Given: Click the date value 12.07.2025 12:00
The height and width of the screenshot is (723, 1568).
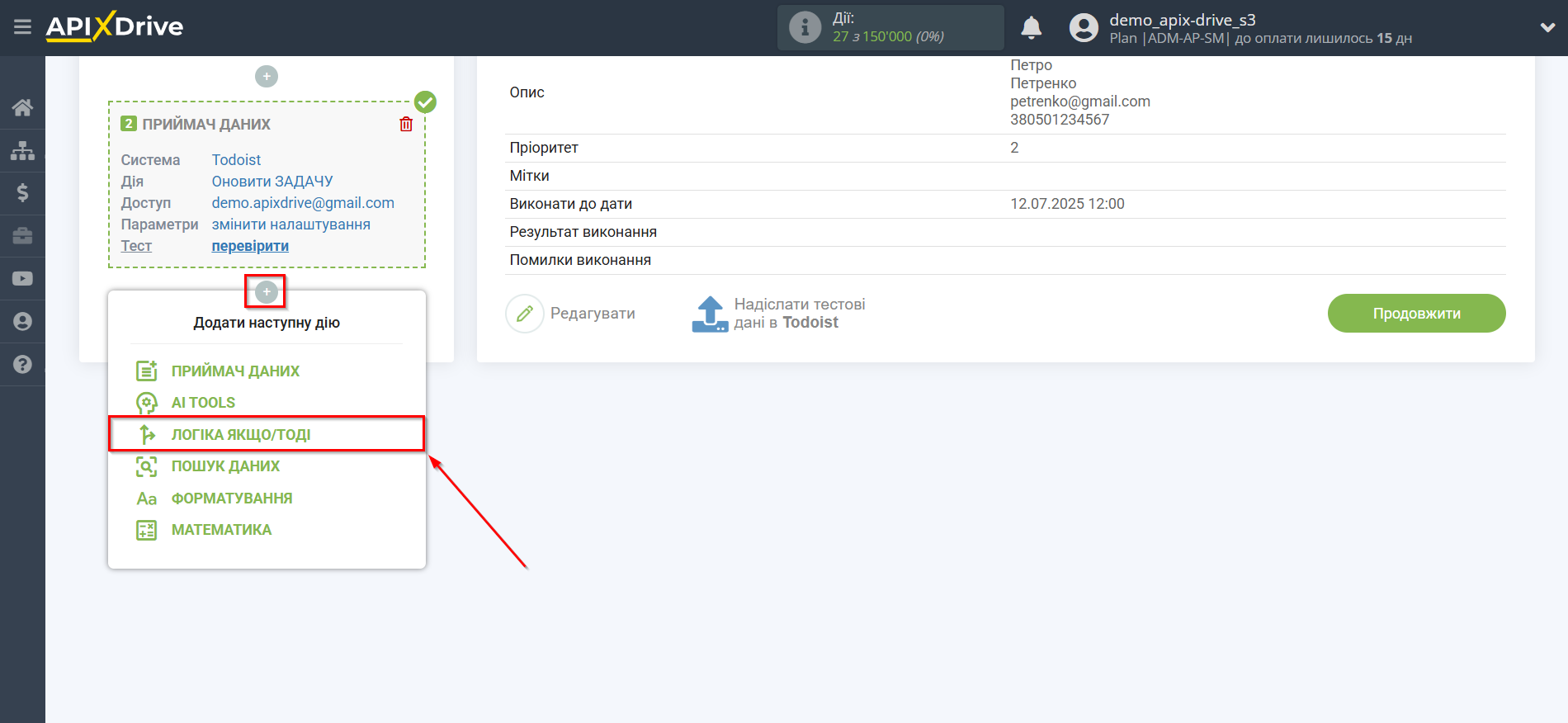Looking at the screenshot, I should pyautogui.click(x=1067, y=204).
